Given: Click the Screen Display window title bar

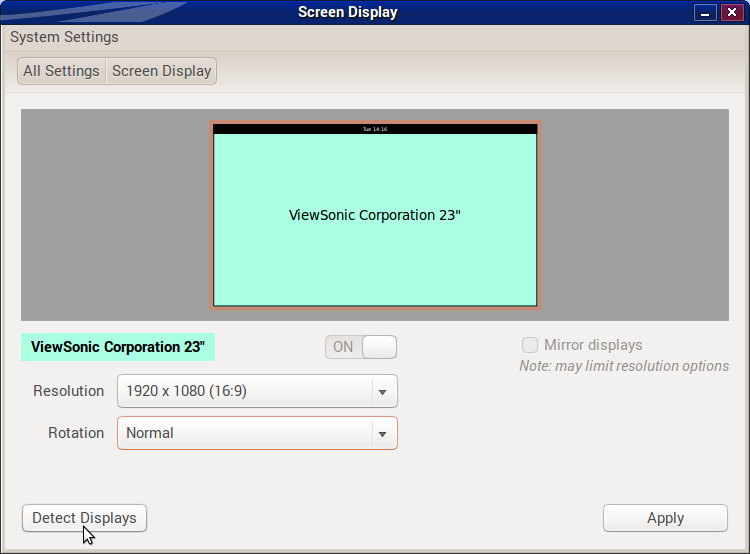Looking at the screenshot, I should (x=347, y=12).
